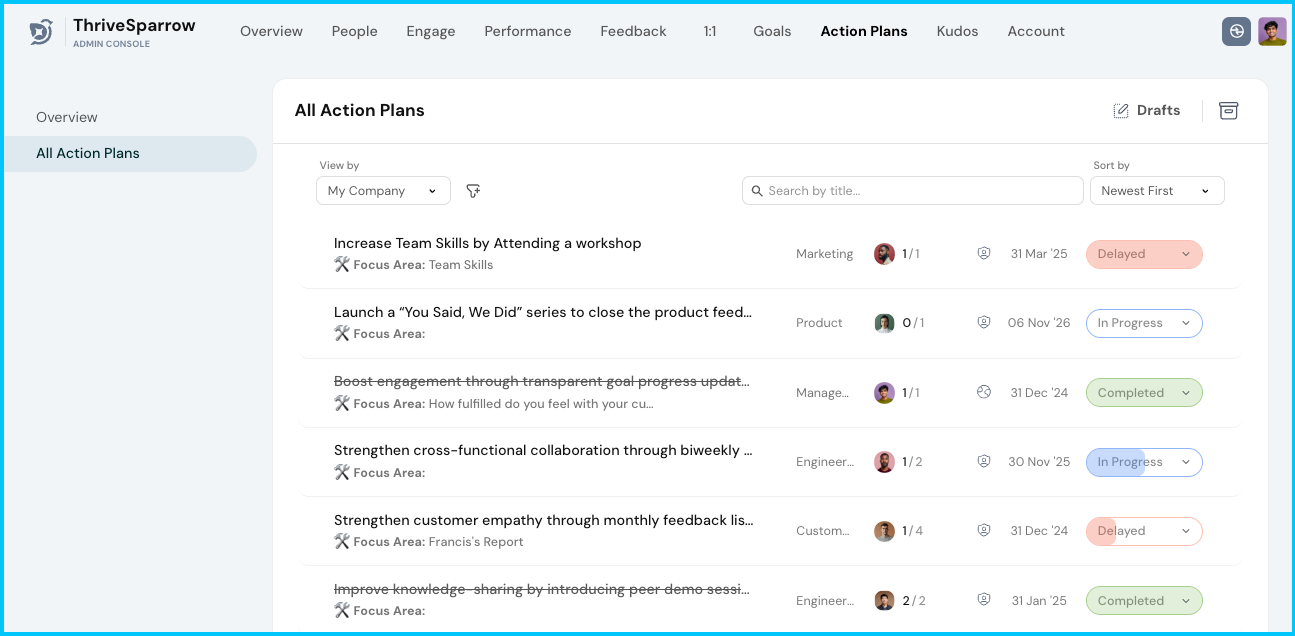1295x636 pixels.
Task: Change the In Progress status of the Product plan
Action: point(1144,323)
